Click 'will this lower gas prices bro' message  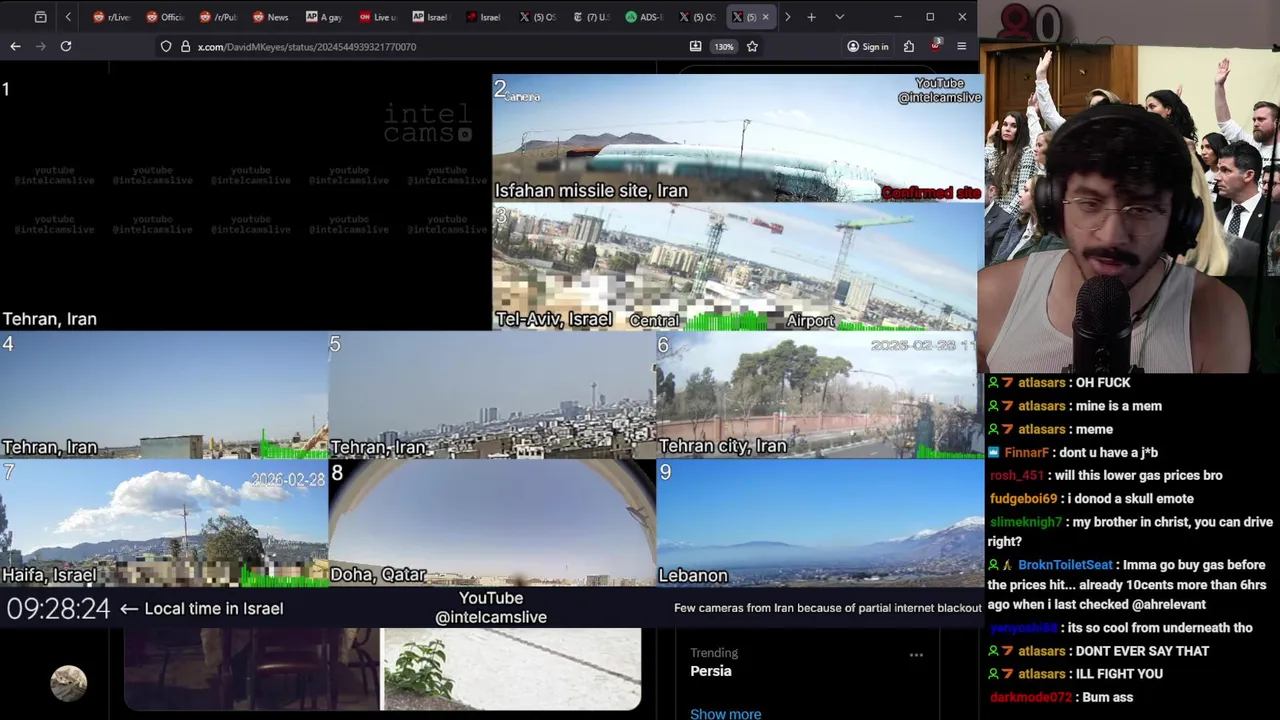click(x=1140, y=475)
